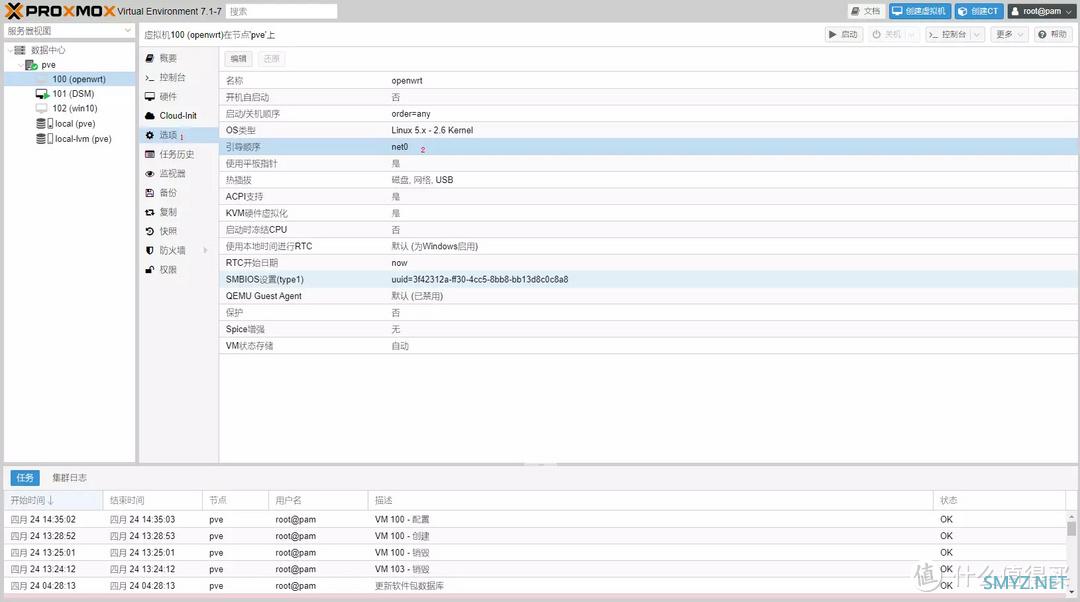
Task: Select VM 102 (win10) monitor icon
Action: pos(41,108)
